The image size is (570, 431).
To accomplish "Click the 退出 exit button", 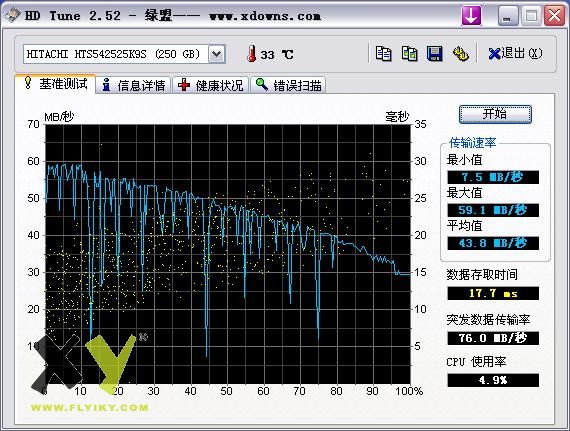I will [x=515, y=53].
